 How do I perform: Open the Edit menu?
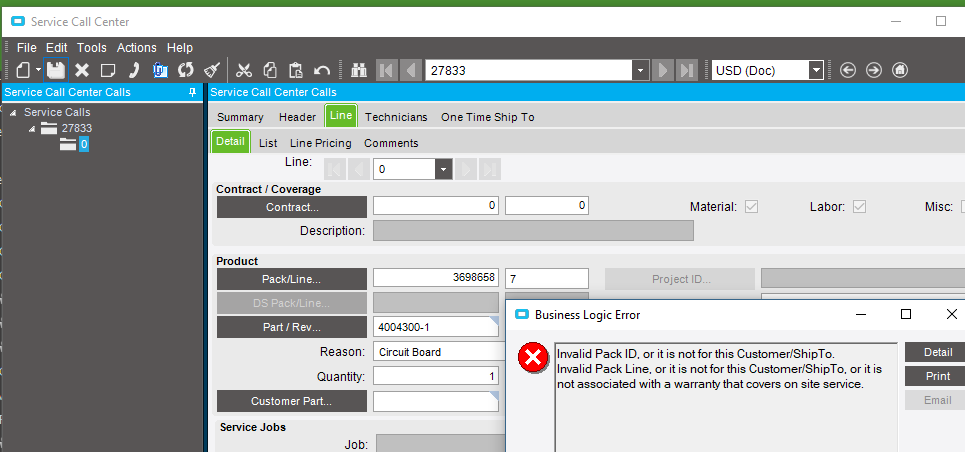(57, 47)
